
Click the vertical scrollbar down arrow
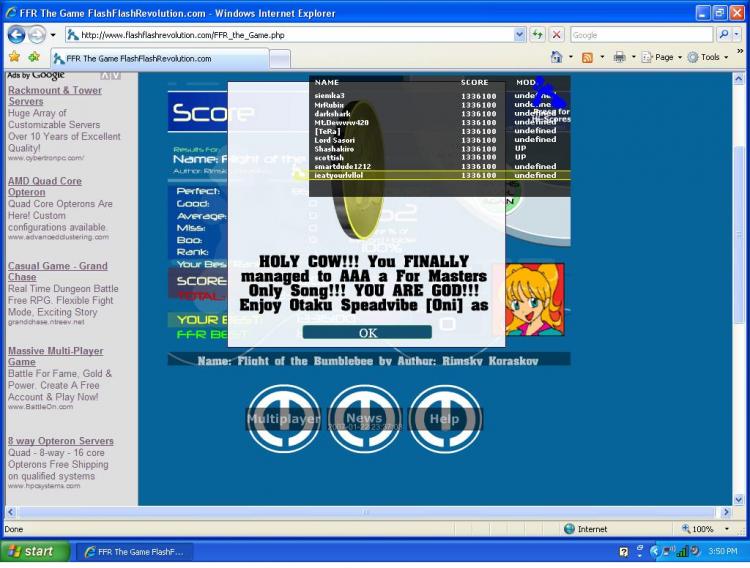click(x=739, y=500)
